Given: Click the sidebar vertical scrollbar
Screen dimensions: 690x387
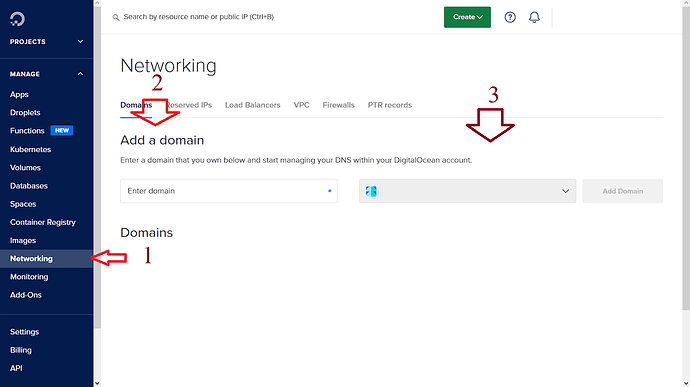Looking at the screenshot, I should coord(97,167).
